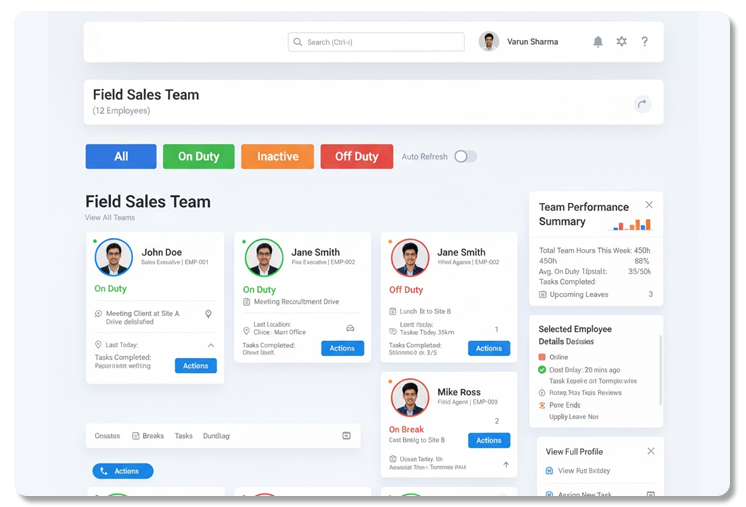Open the View All Teams link
Screen dimensions: 746x507
110,217
